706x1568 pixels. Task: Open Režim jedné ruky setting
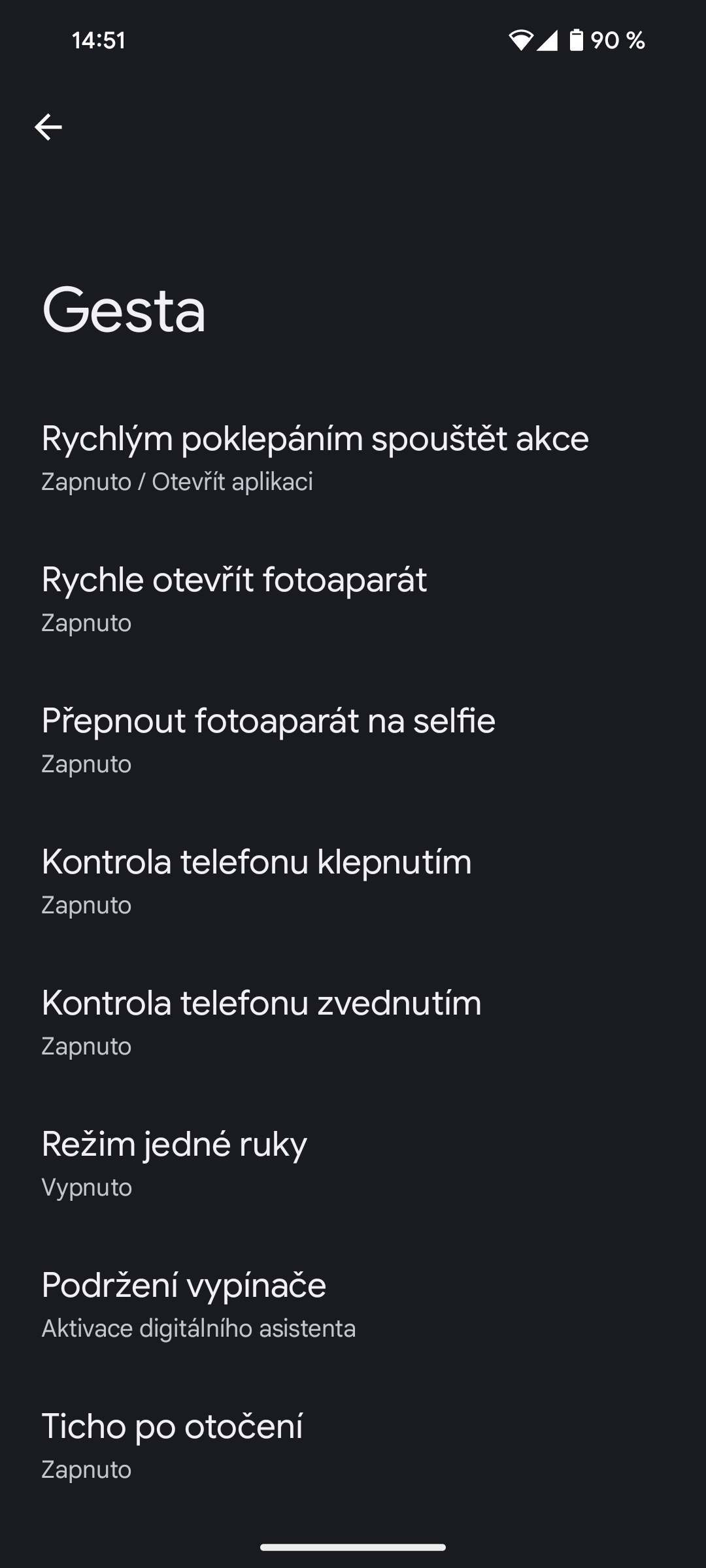pos(353,1165)
